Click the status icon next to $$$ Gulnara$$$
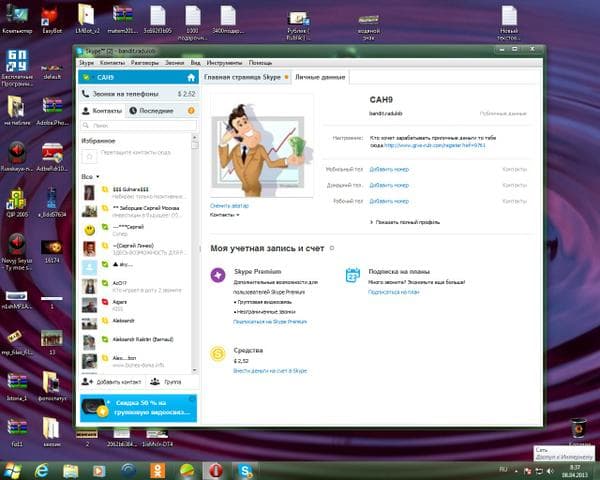600x480 pixels. click(105, 189)
